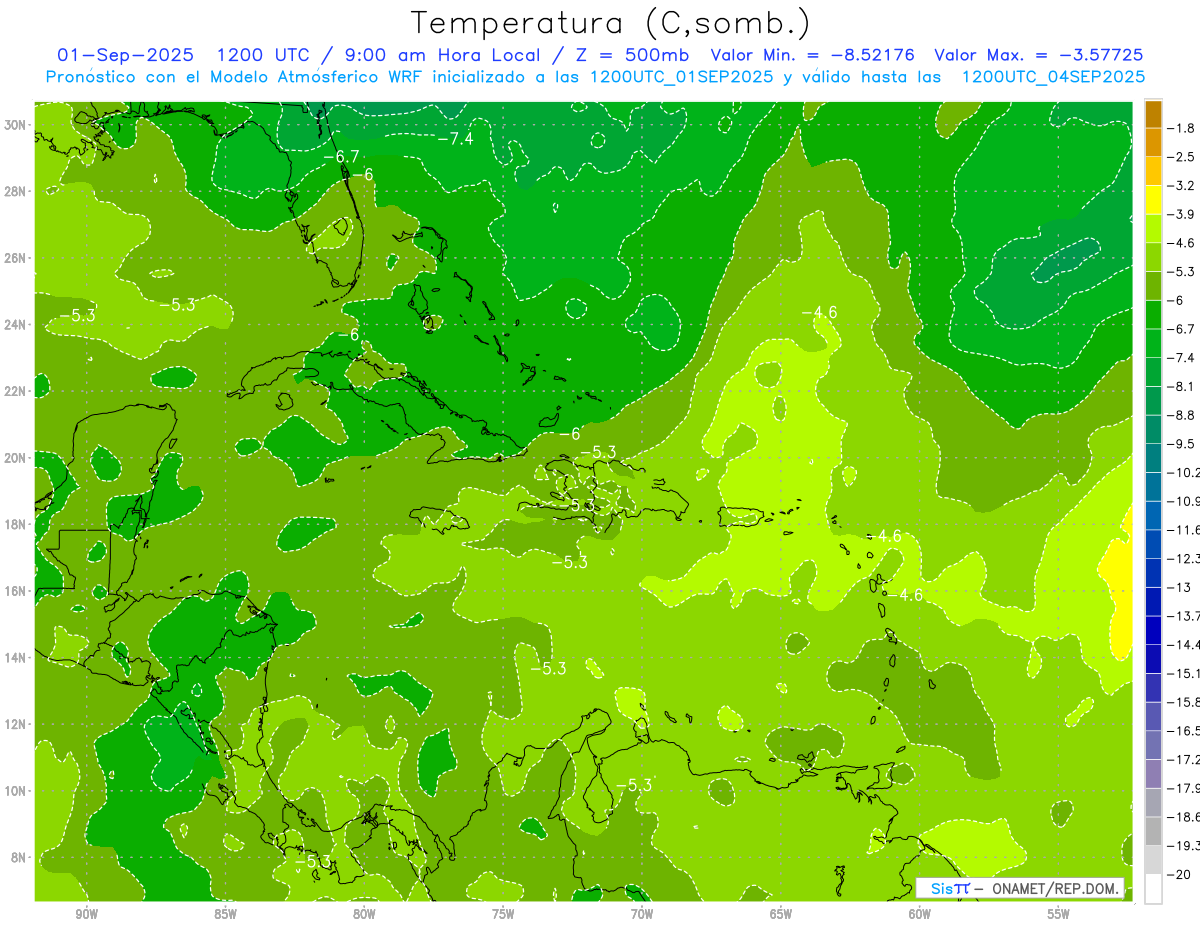Click the "12N" latitude tick label
Screen dimensions: 1200x927
click(x=15, y=724)
